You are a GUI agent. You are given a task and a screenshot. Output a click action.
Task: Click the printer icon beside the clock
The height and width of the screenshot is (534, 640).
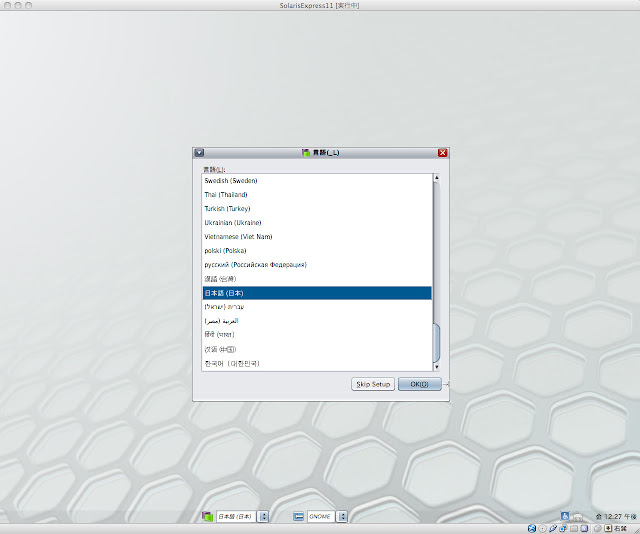coord(578,517)
